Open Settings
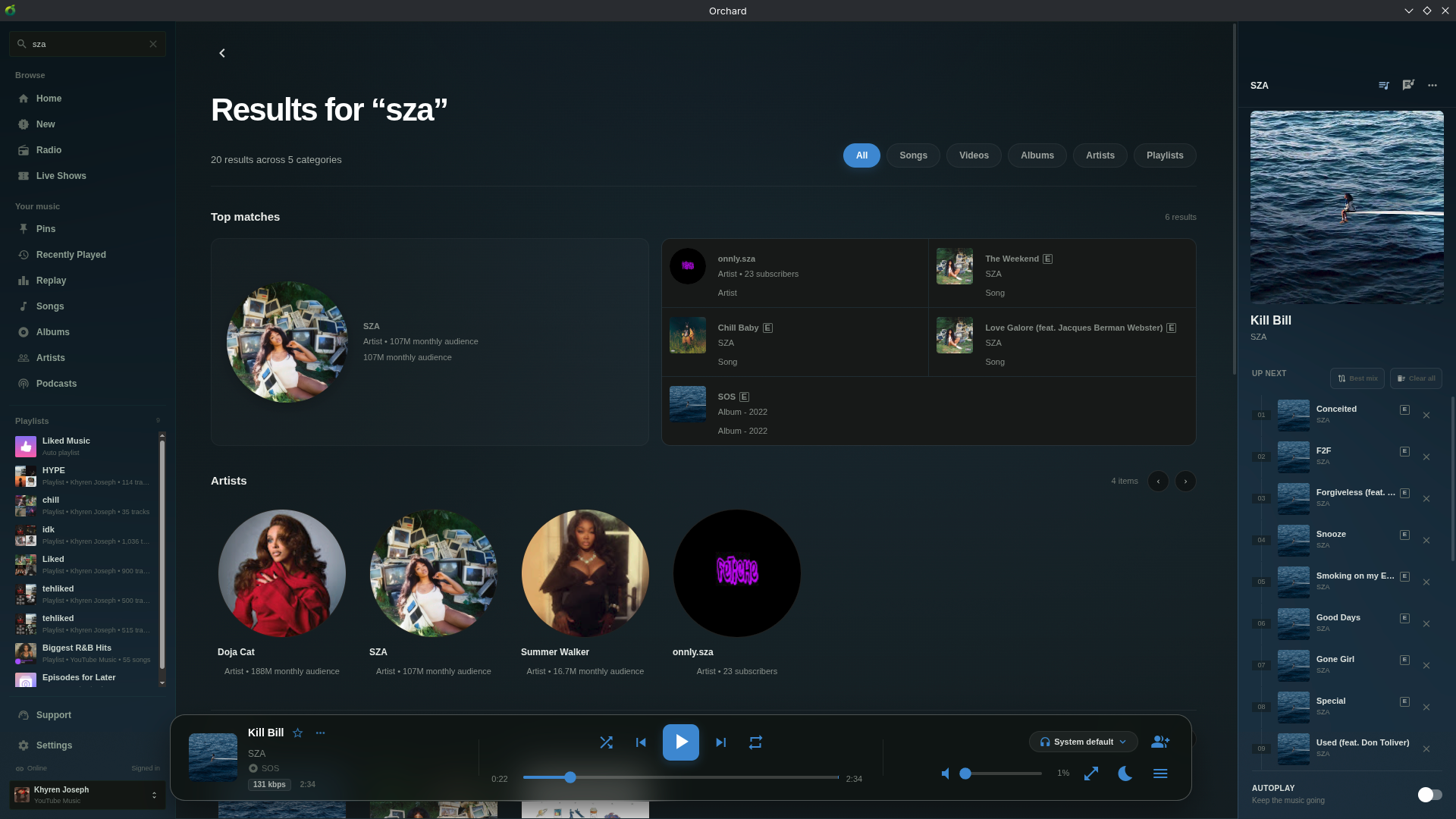The image size is (1456, 819). [x=87, y=745]
